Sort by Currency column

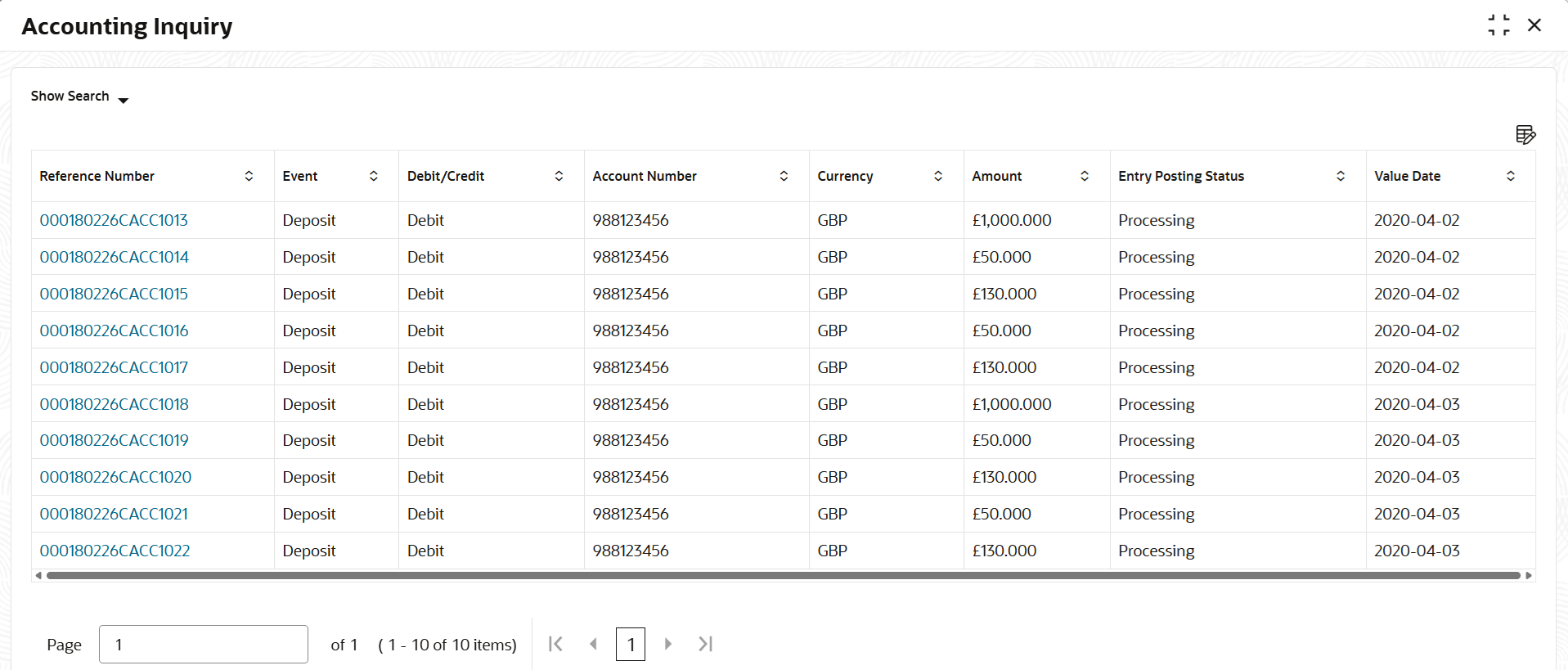pyautogui.click(x=938, y=176)
